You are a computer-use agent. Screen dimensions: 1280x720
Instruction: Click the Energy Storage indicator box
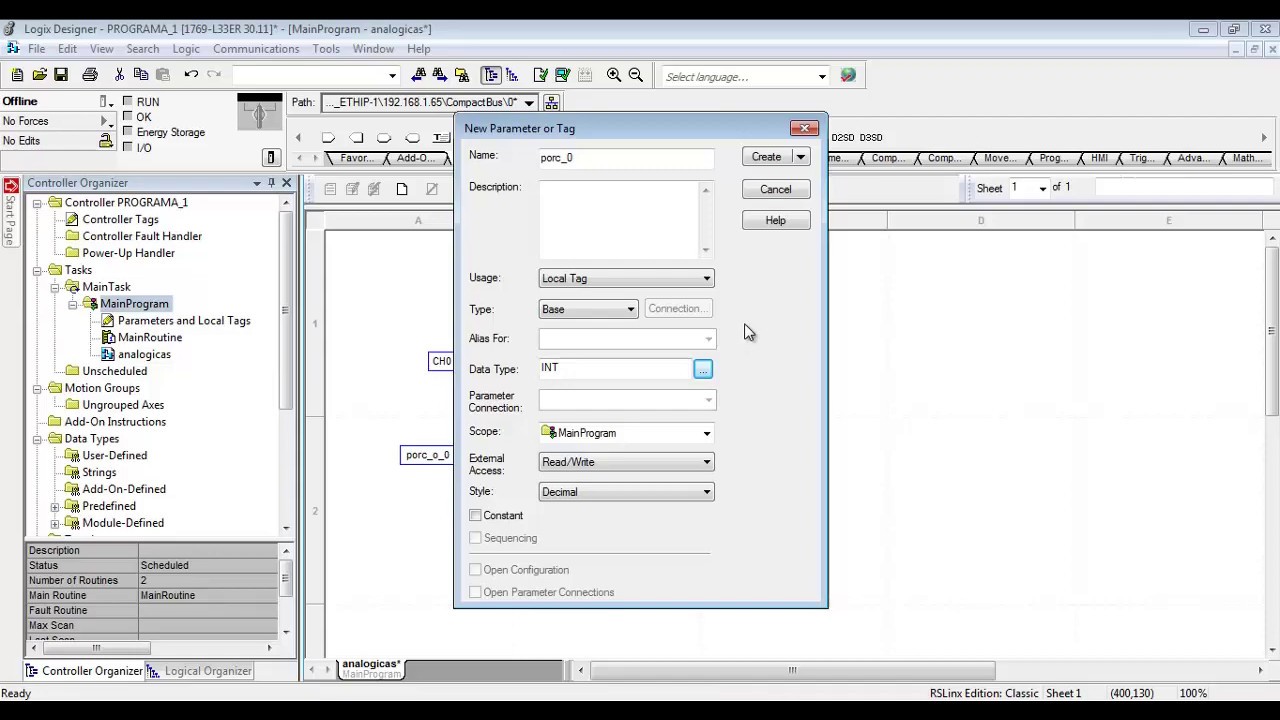[x=127, y=131]
